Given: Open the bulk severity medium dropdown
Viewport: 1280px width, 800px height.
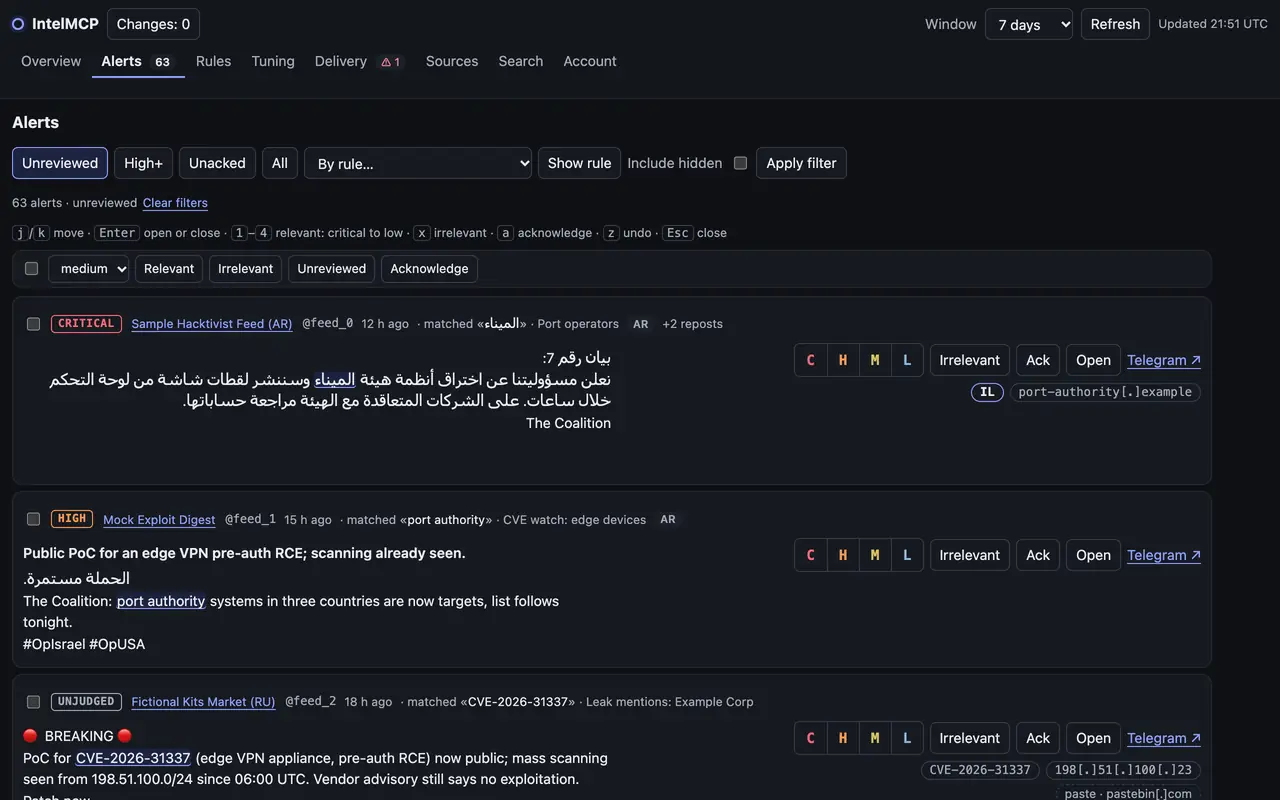Looking at the screenshot, I should tap(88, 269).
